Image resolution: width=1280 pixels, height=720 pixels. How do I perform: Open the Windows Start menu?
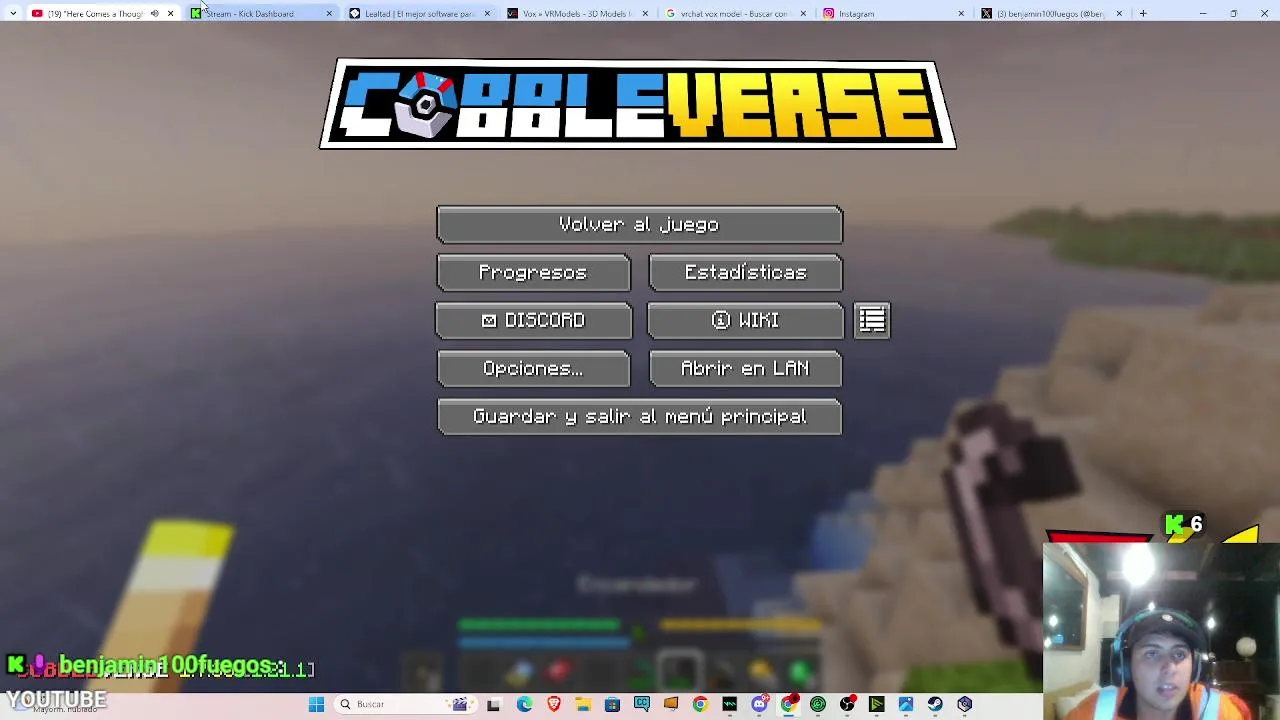[316, 704]
